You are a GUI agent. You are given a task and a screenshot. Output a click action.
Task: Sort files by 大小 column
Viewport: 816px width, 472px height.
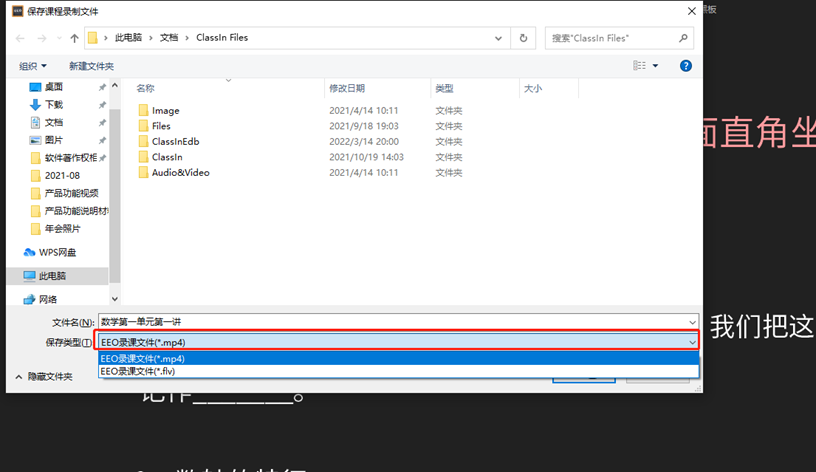click(533, 88)
